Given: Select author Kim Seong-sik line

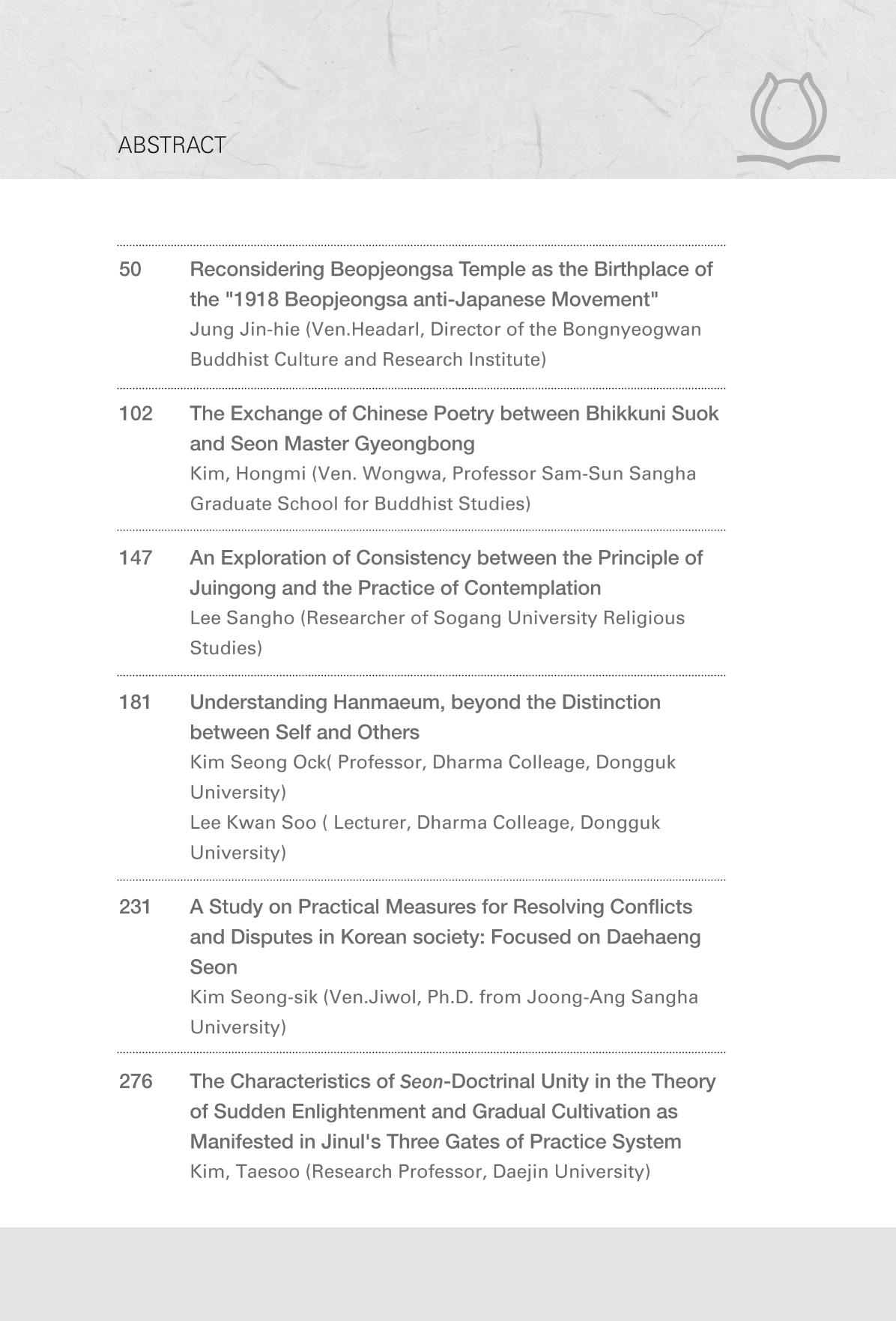Looking at the screenshot, I should click(x=444, y=1012).
